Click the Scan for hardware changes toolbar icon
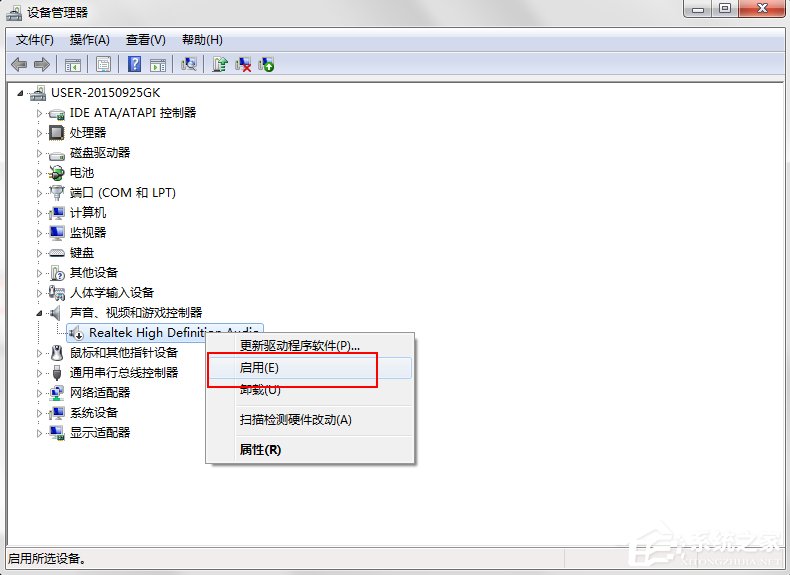The width and height of the screenshot is (790, 575). pos(187,64)
